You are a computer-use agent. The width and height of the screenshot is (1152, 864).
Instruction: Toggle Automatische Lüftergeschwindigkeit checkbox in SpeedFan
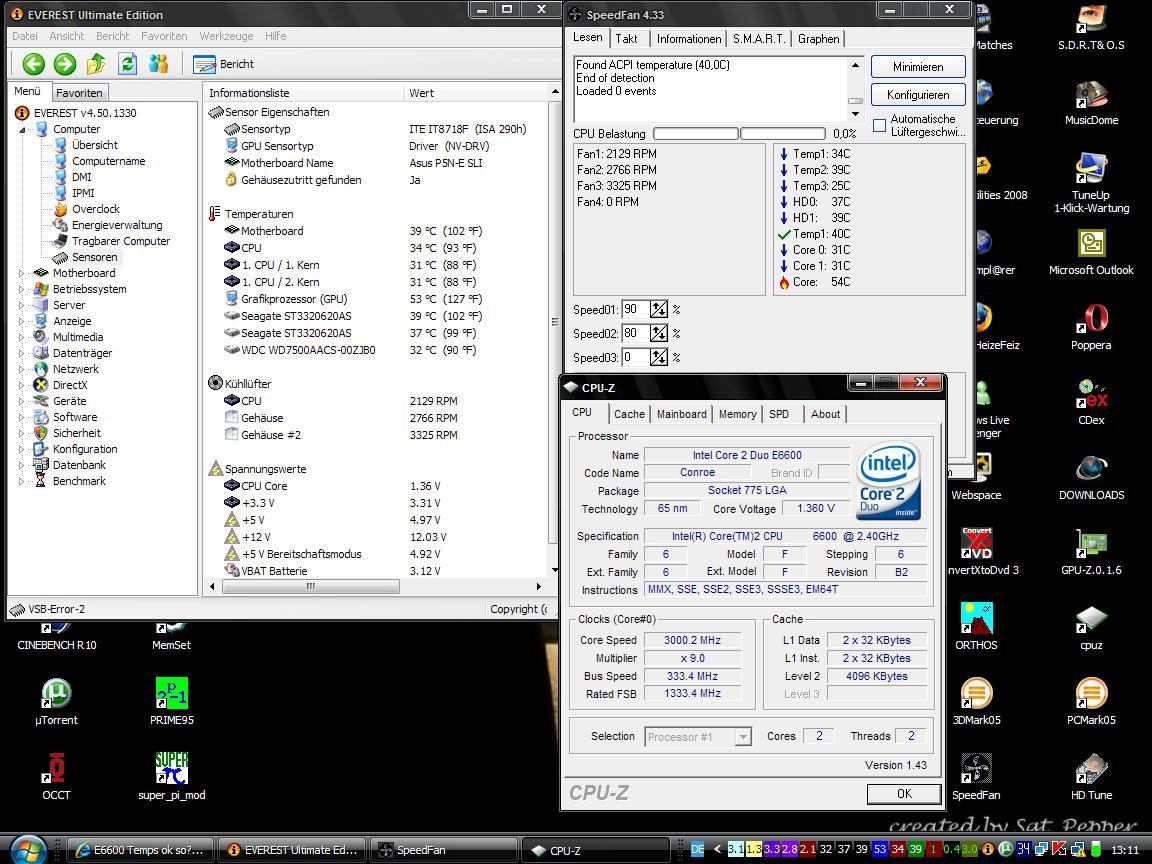(x=879, y=126)
